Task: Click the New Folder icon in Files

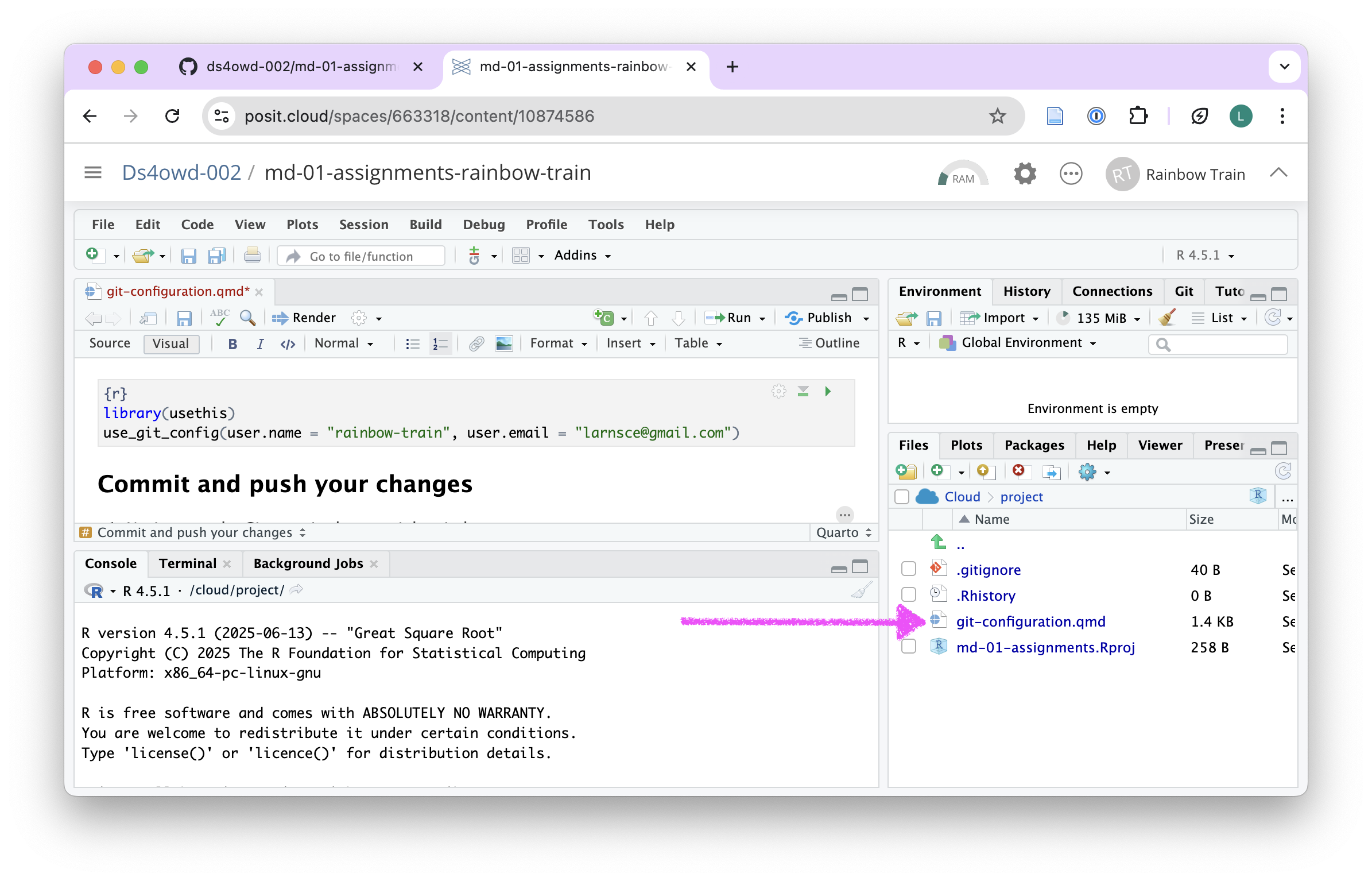Action: click(906, 472)
